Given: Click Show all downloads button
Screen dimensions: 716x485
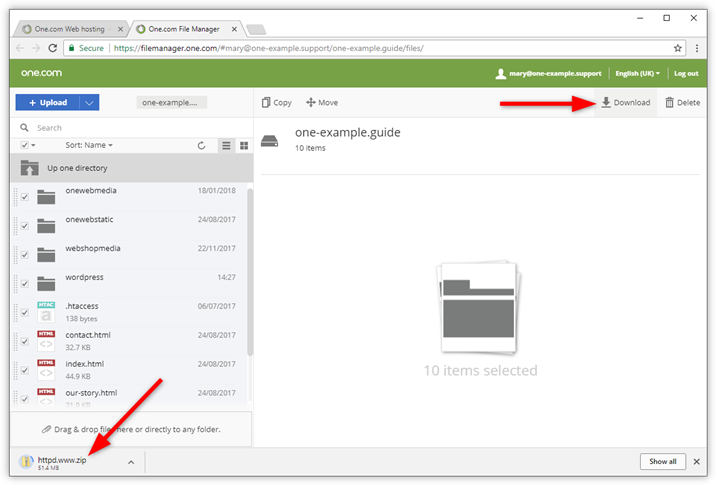Looking at the screenshot, I should [663, 461].
